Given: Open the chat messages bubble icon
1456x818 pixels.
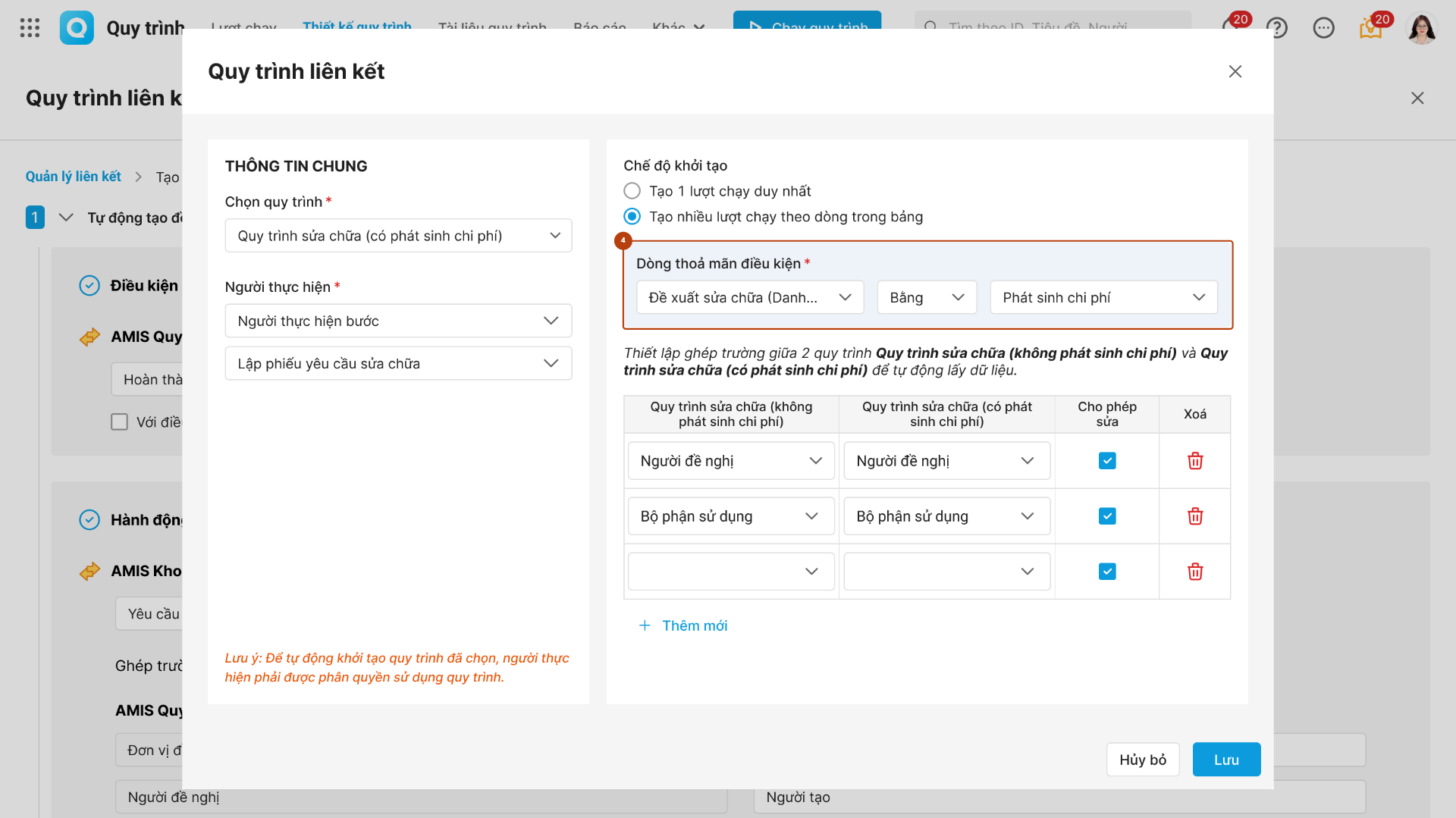Looking at the screenshot, I should (1323, 28).
